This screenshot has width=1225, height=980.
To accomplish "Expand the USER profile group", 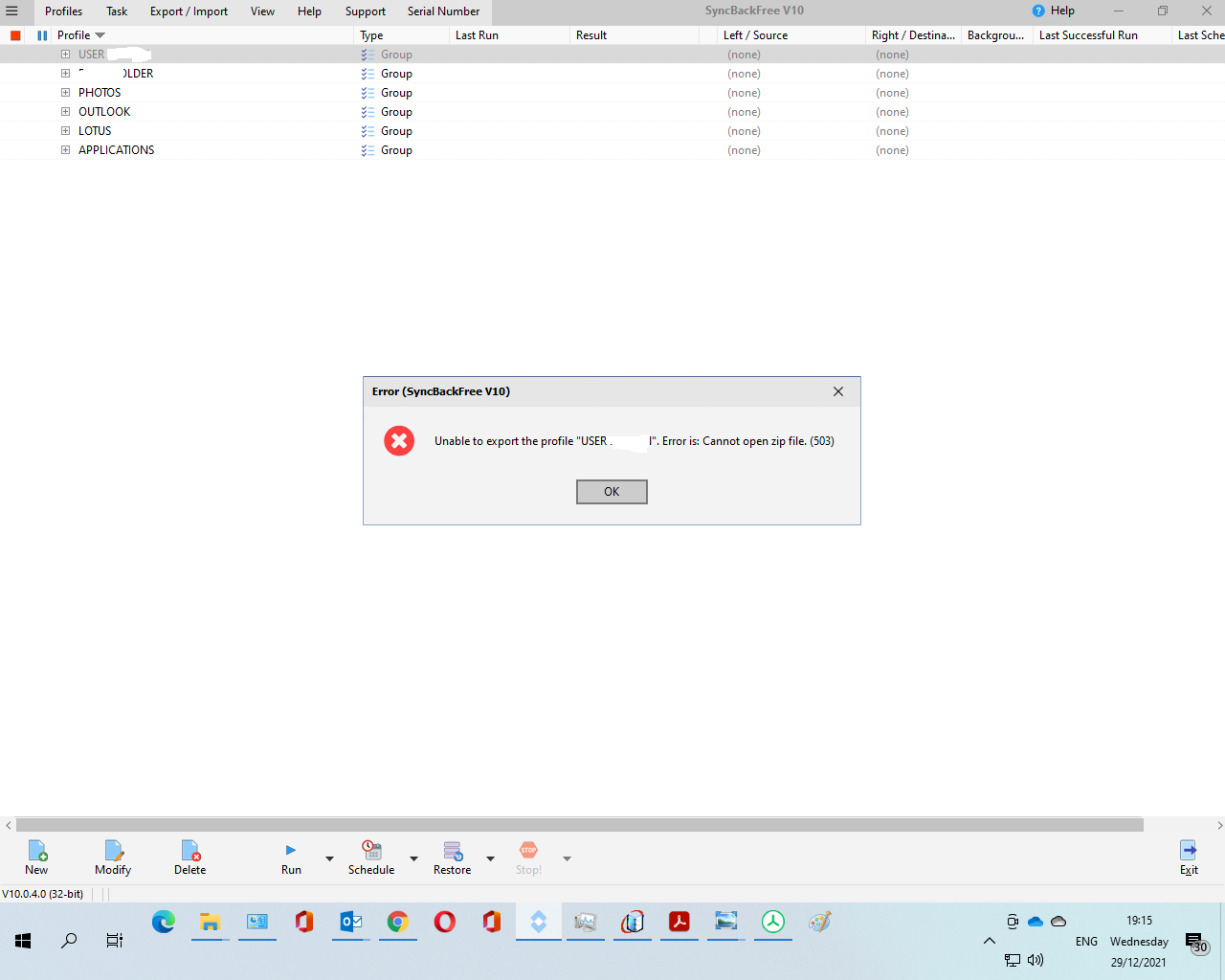I will [x=65, y=55].
